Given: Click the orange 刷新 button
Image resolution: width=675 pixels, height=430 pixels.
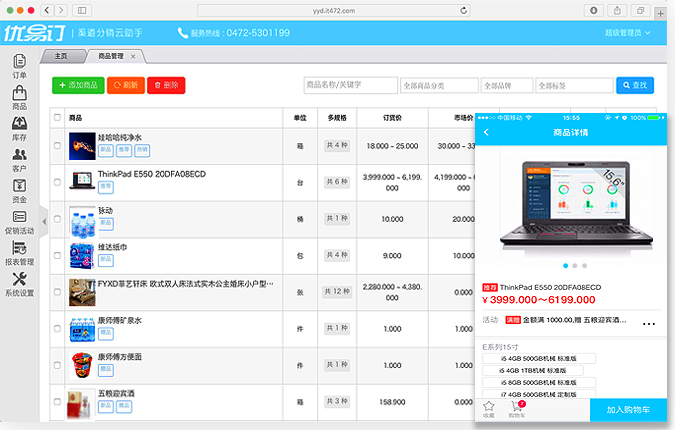Looking at the screenshot, I should [x=126, y=85].
